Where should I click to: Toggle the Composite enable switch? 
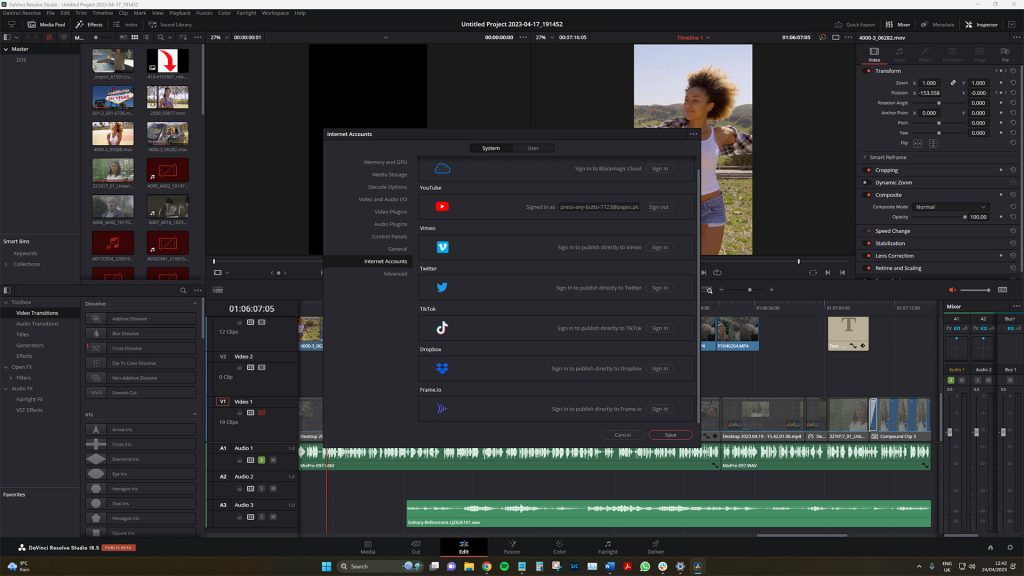click(x=868, y=195)
